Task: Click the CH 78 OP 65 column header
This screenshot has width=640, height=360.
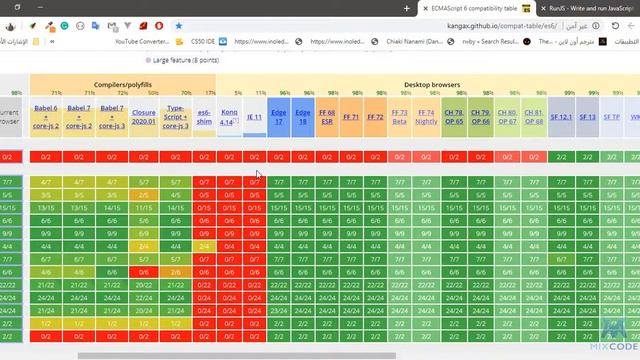Action: [454, 117]
